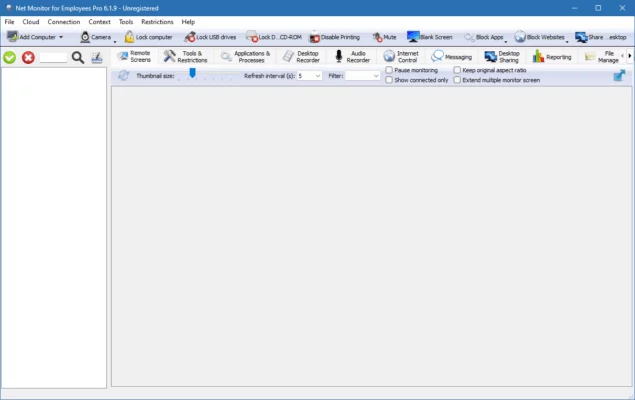The width and height of the screenshot is (635, 400).
Task: Click the Thumbnail size slider handle
Action: pos(192,73)
